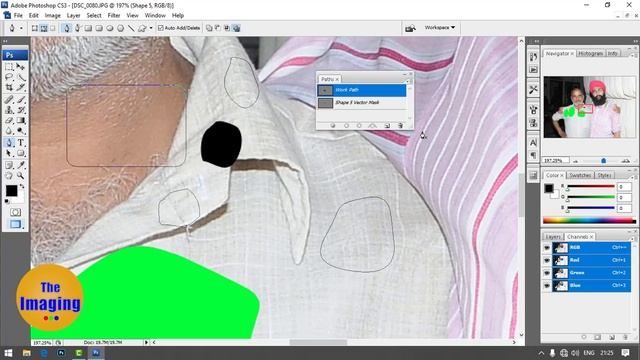The height and width of the screenshot is (360, 640).
Task: Click Delete current channel trash button
Action: [x=625, y=337]
